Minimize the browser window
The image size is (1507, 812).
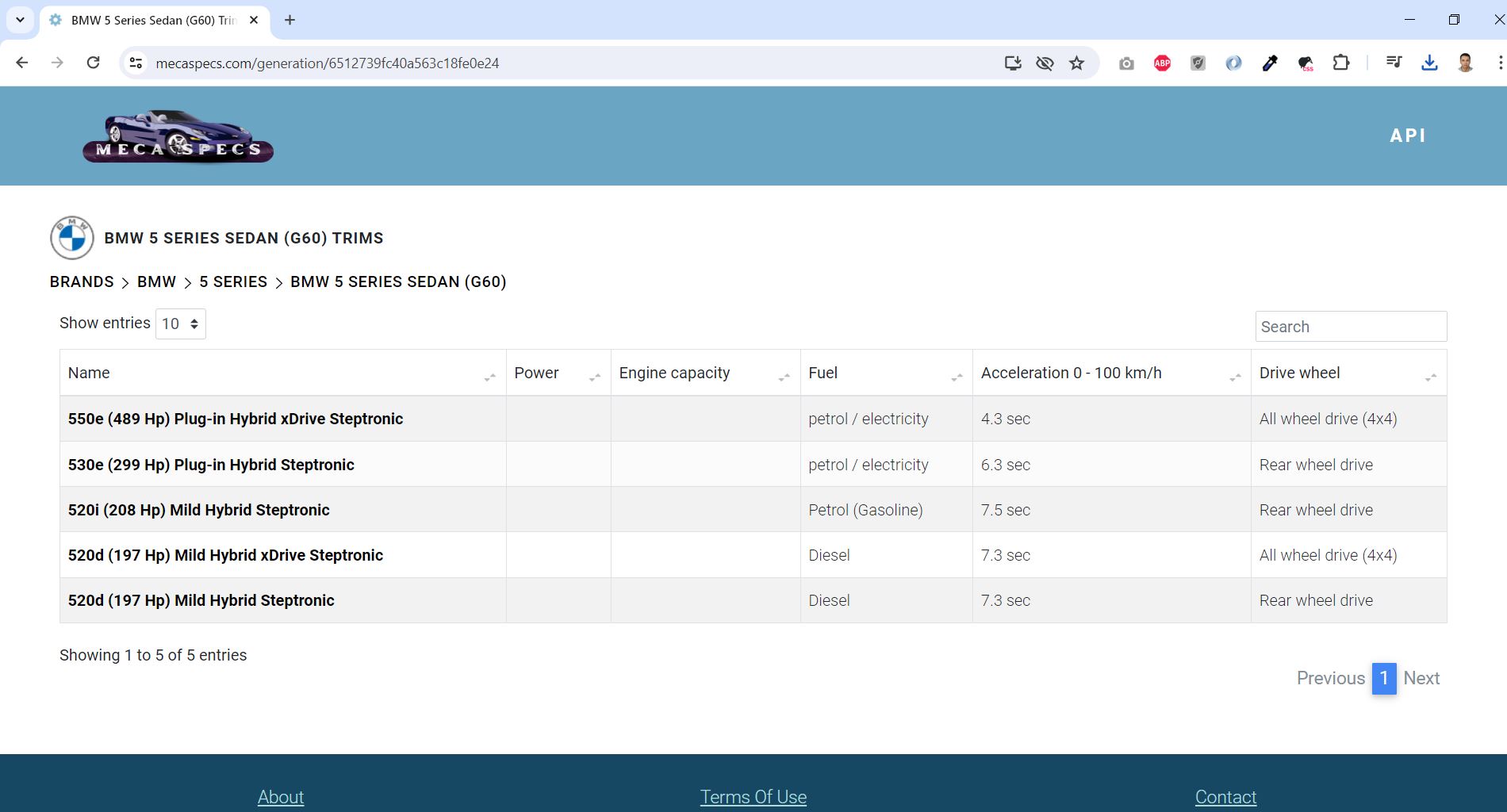(1409, 20)
